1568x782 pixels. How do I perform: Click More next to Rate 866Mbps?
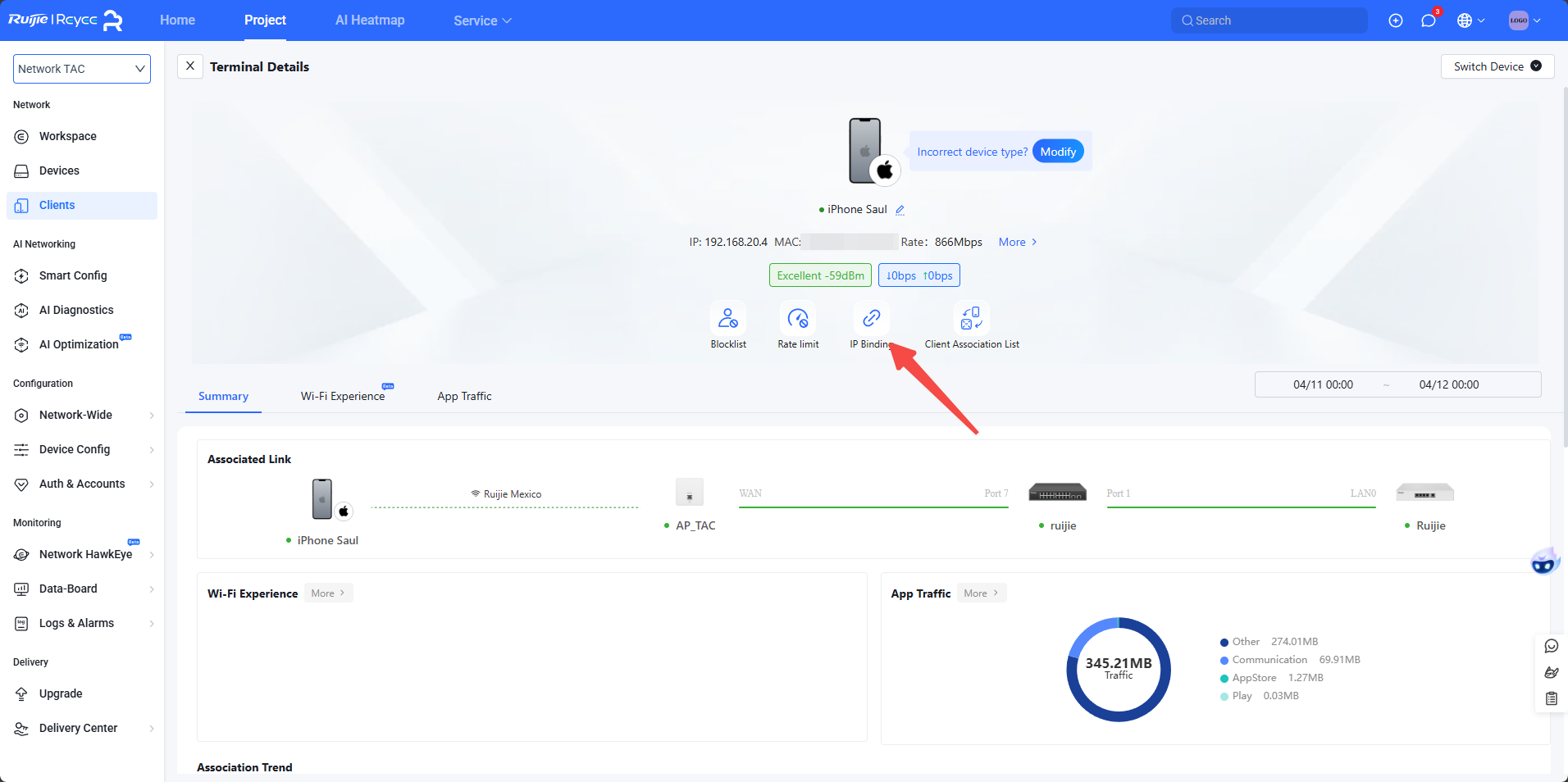coord(1018,243)
